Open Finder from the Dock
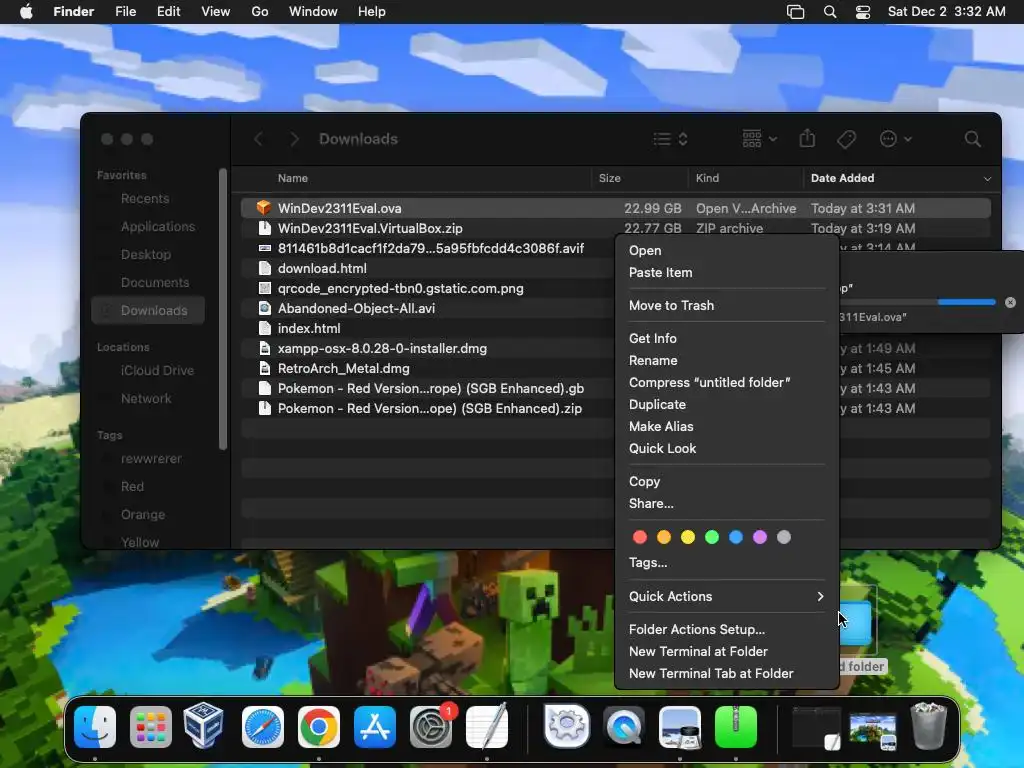This screenshot has height=768, width=1024. point(95,727)
